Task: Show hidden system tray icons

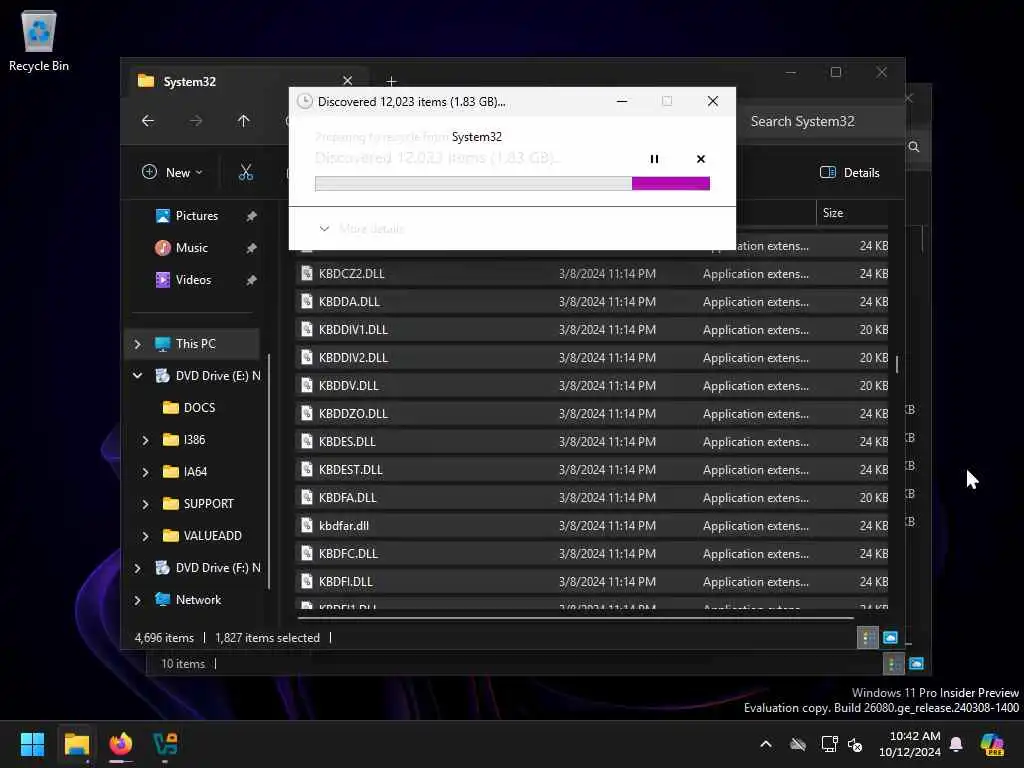Action: point(765,744)
